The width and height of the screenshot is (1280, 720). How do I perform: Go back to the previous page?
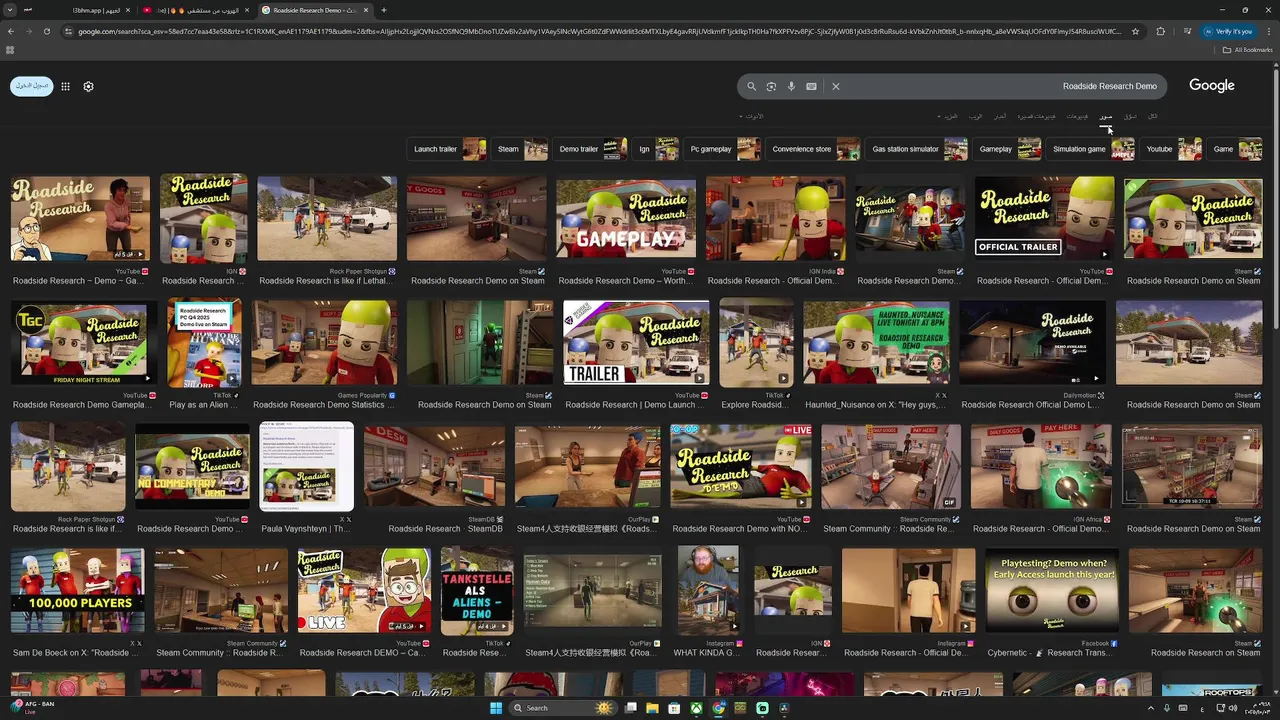click(x=11, y=31)
